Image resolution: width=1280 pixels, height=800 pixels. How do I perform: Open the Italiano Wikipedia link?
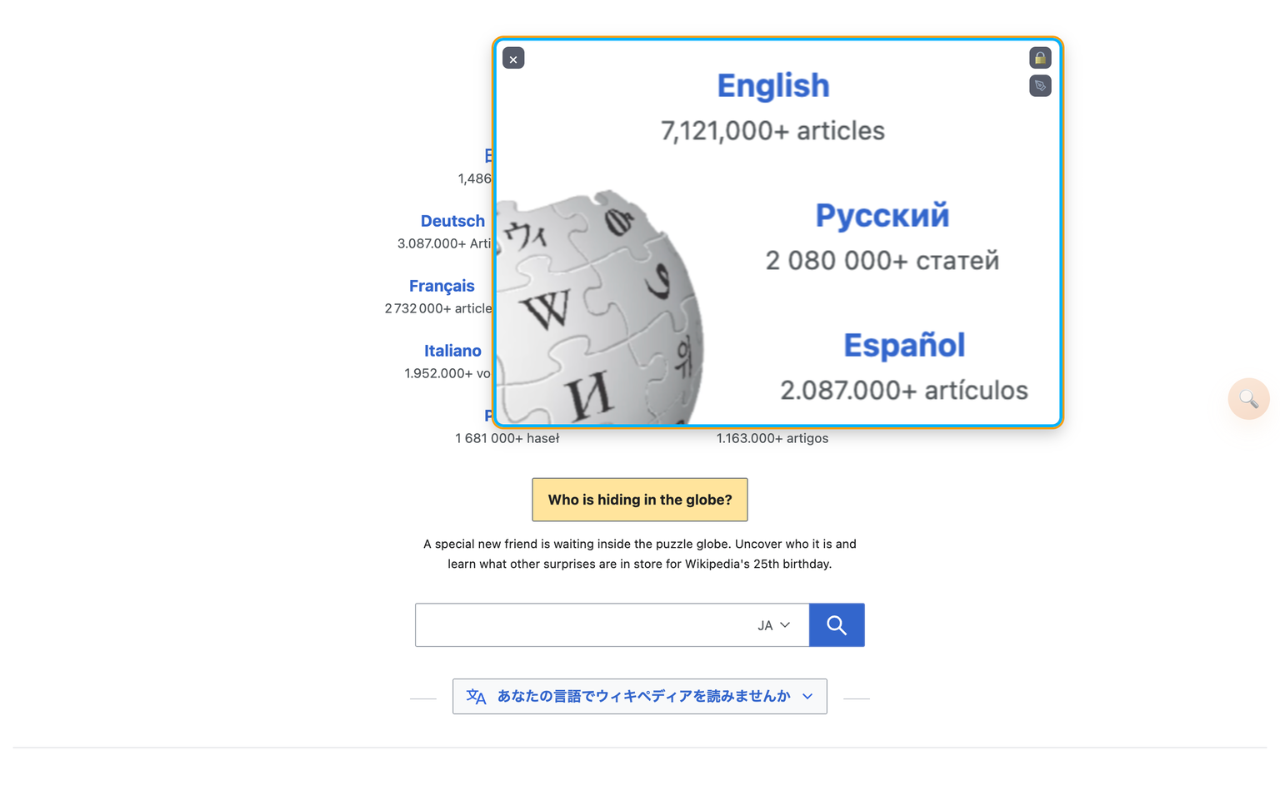pyautogui.click(x=453, y=351)
